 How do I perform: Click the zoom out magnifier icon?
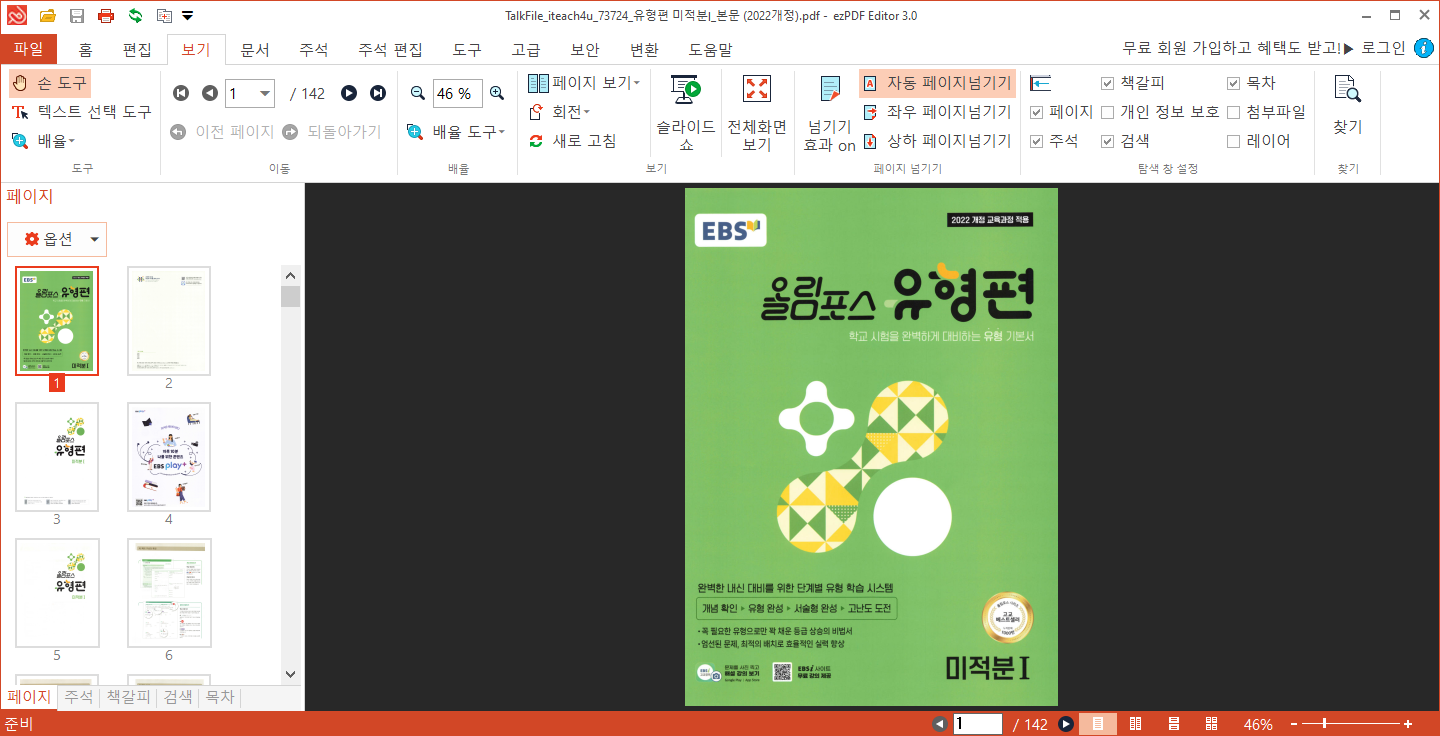pyautogui.click(x=418, y=93)
